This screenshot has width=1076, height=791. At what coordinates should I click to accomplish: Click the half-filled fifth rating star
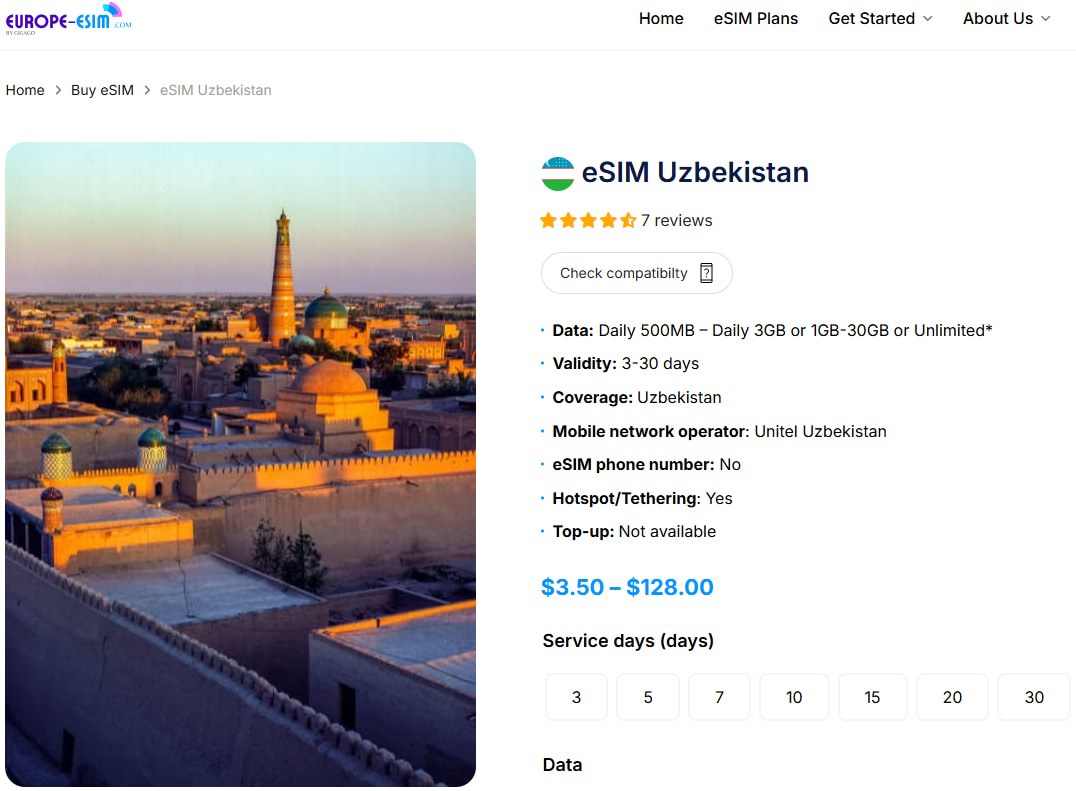(627, 220)
